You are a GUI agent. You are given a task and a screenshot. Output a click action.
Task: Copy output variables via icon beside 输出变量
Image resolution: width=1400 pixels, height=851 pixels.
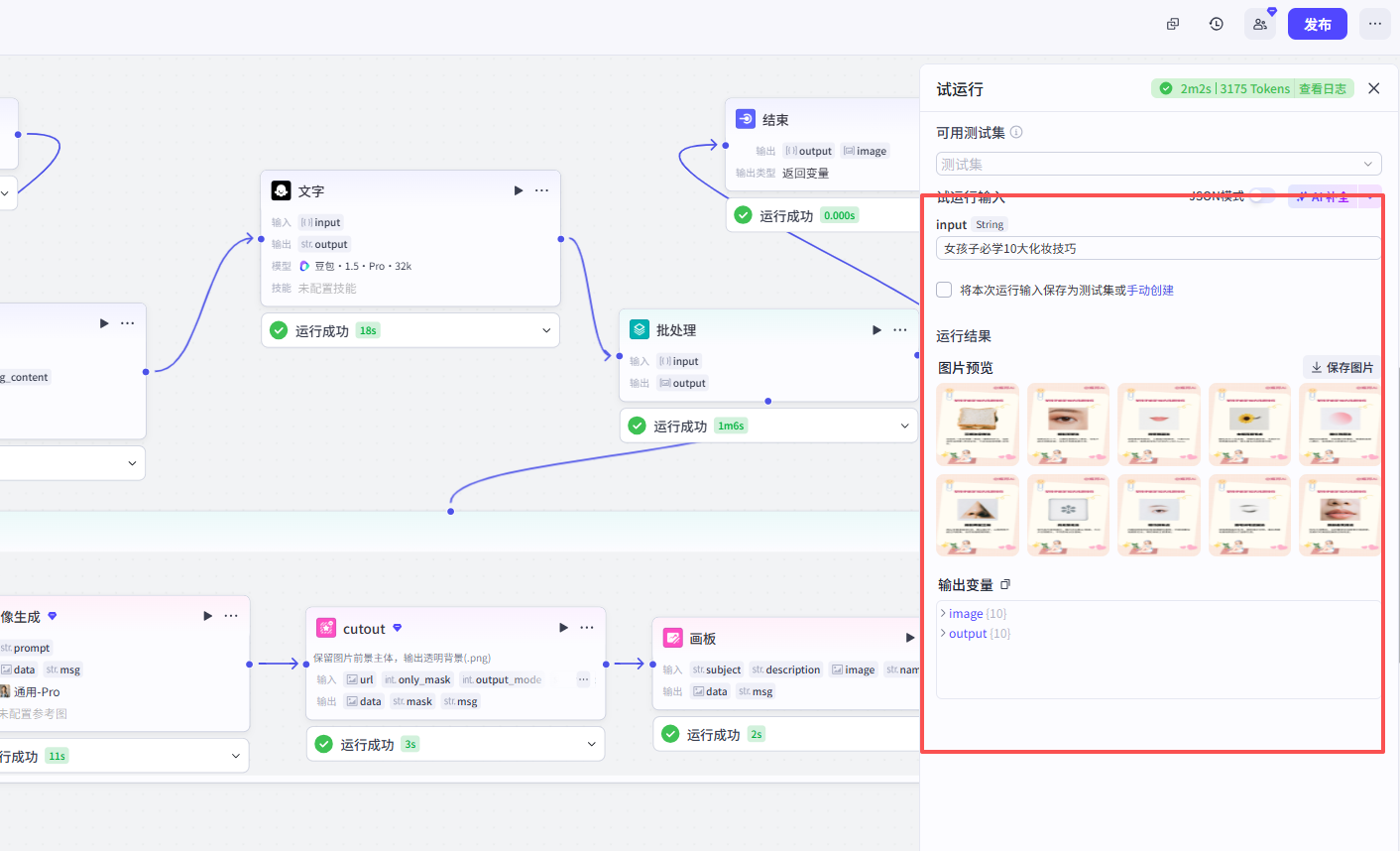point(1005,584)
